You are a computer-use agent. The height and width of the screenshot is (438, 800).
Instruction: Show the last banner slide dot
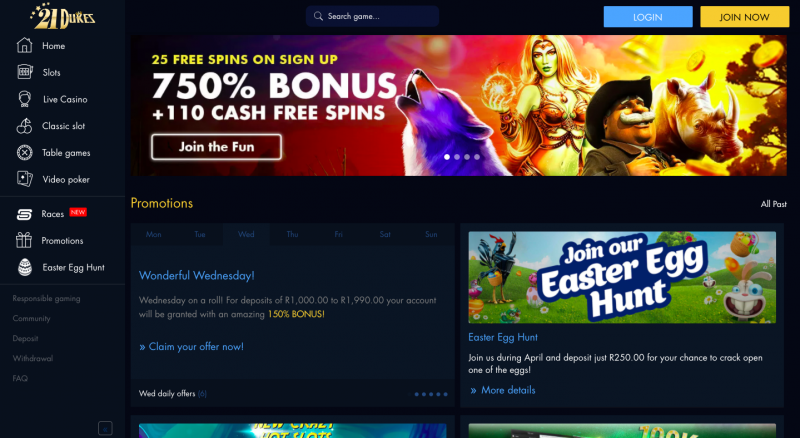477,157
